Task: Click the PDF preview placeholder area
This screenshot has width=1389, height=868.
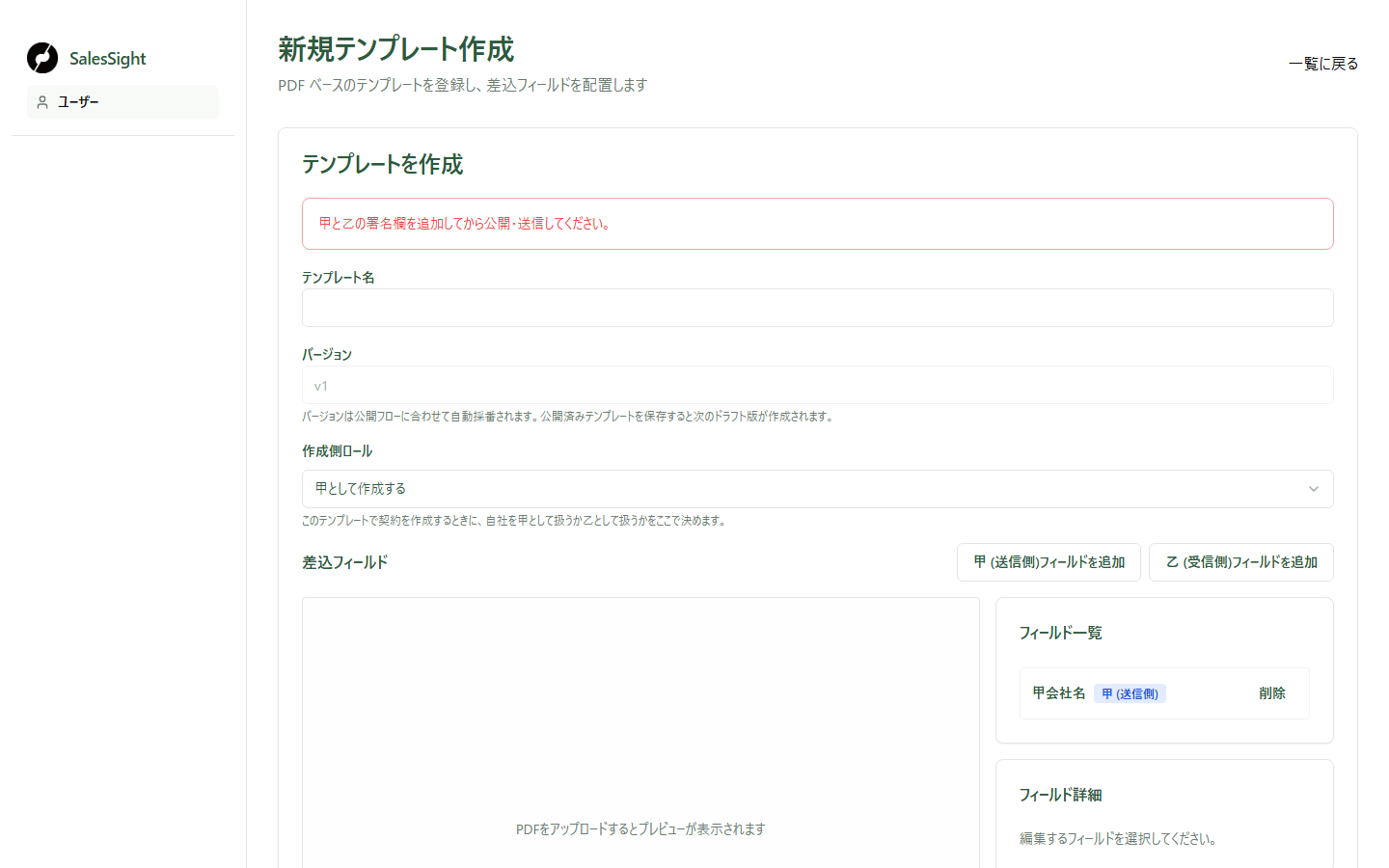Action: pyautogui.click(x=640, y=733)
